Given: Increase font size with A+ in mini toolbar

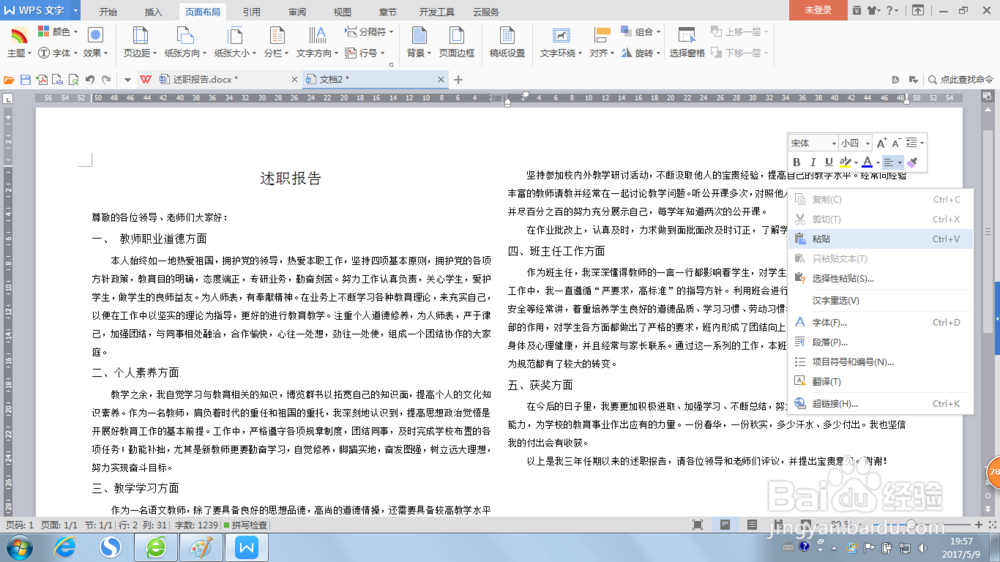Looking at the screenshot, I should [881, 143].
